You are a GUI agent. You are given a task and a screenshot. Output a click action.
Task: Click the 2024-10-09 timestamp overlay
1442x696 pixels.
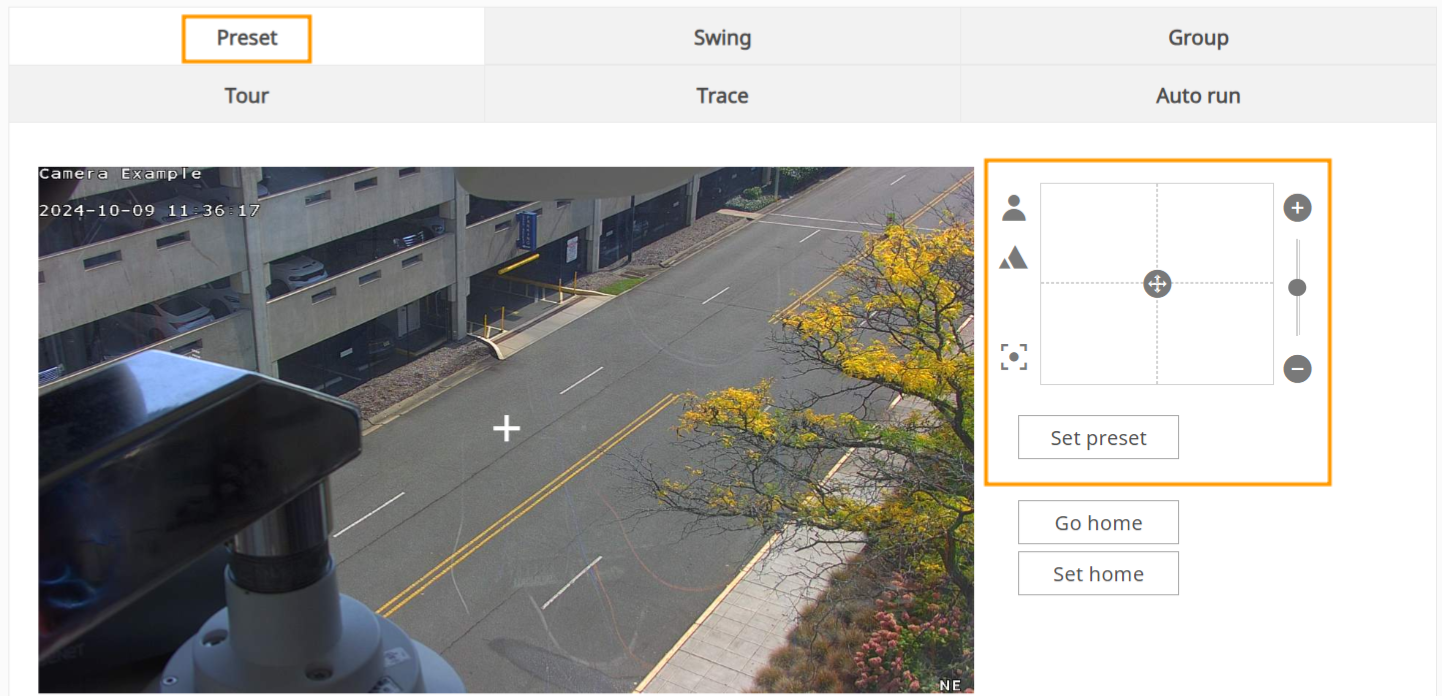coord(150,211)
